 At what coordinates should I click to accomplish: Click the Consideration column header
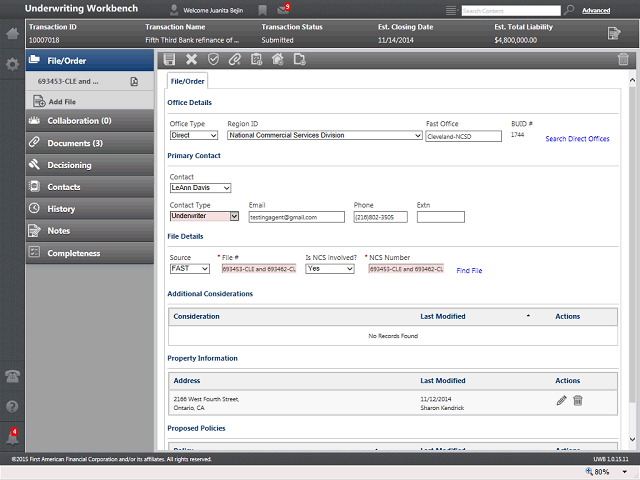(196, 316)
